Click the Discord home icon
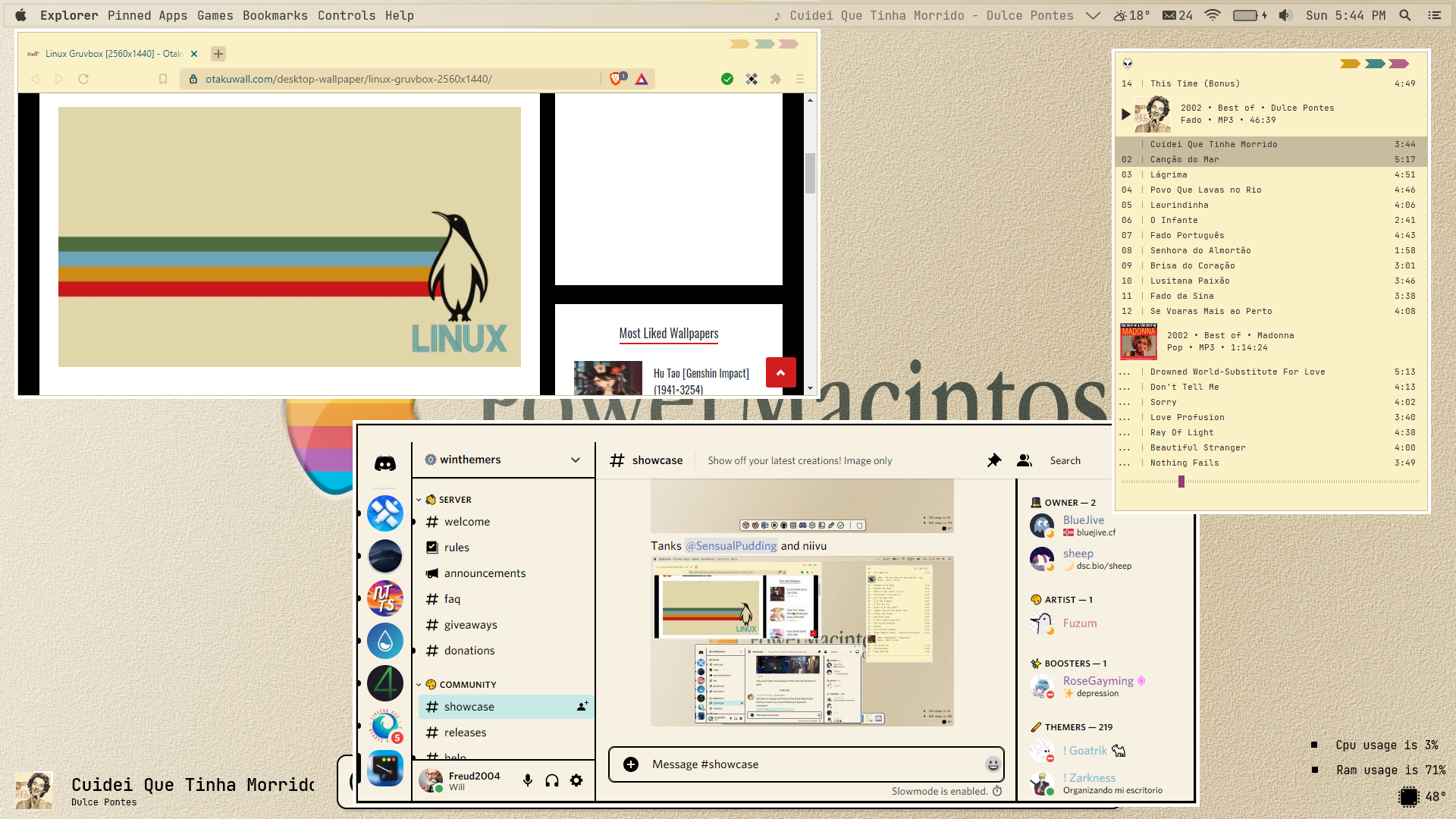Image resolution: width=1456 pixels, height=819 pixels. 385,463
